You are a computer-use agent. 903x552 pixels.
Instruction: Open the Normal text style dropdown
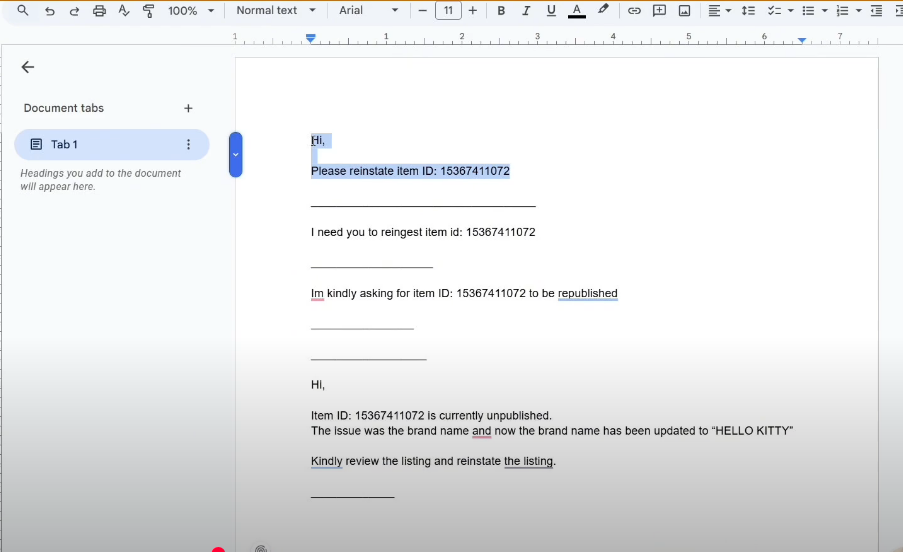pyautogui.click(x=276, y=11)
